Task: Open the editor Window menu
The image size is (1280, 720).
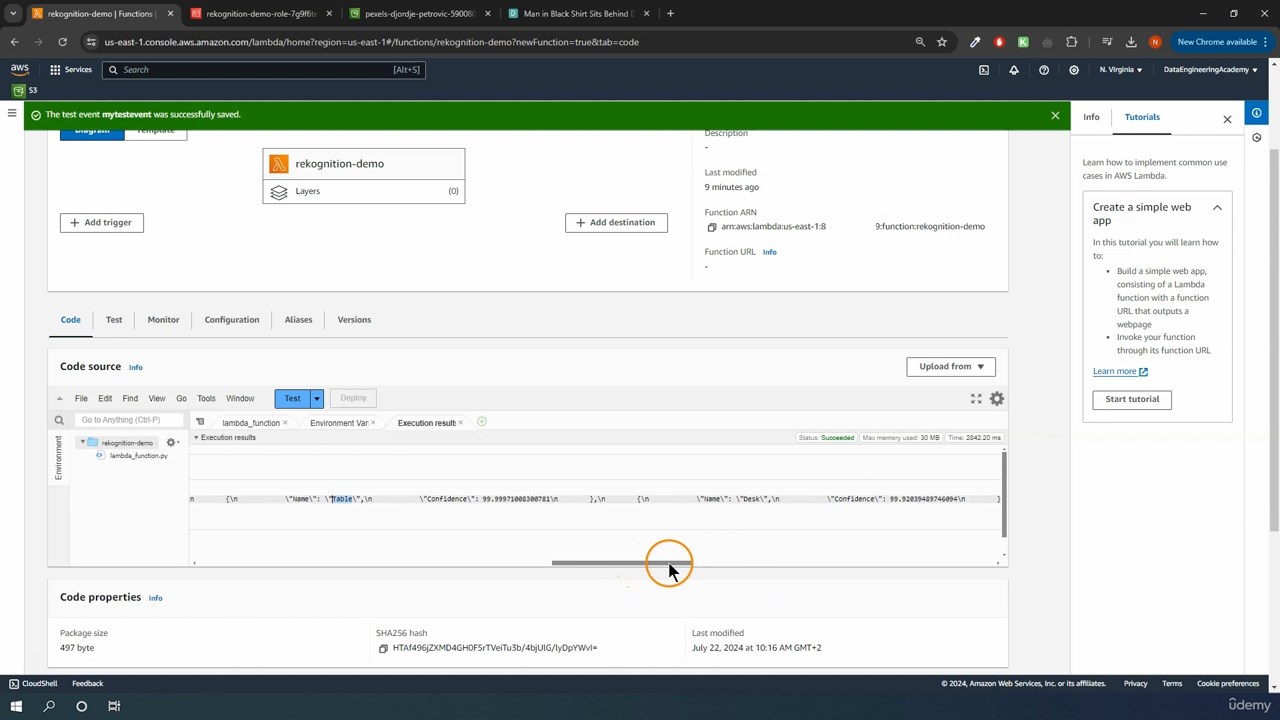Action: [x=240, y=399]
